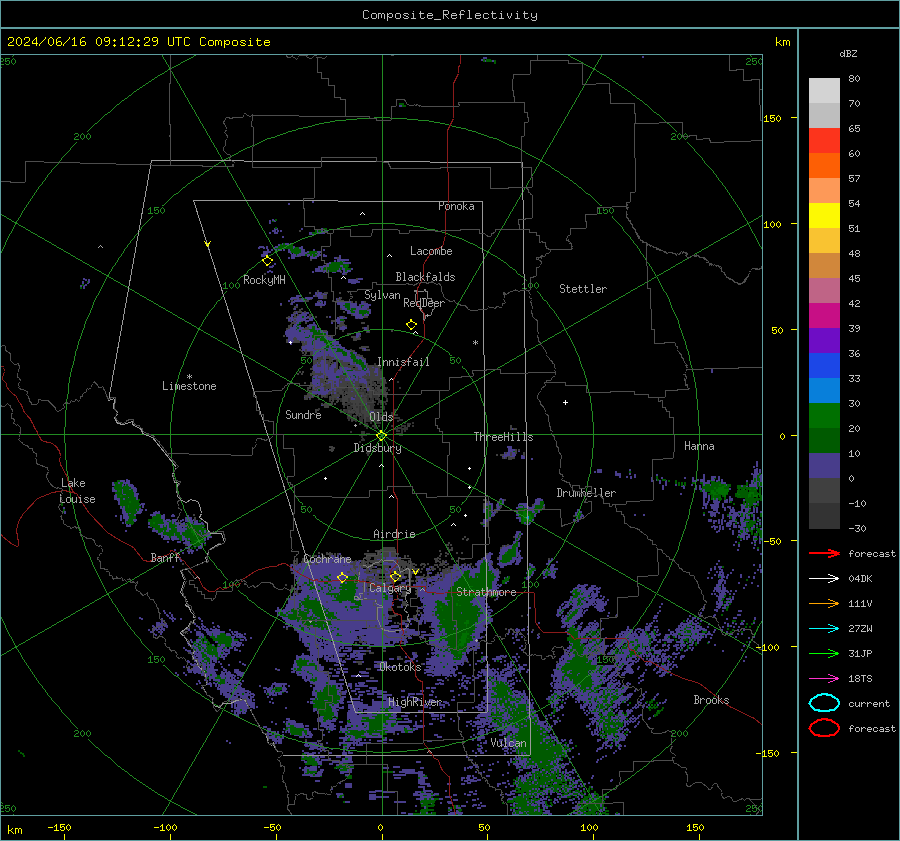The height and width of the screenshot is (841, 900).
Task: Click the Lacombe city label
Action: pyautogui.click(x=431, y=251)
